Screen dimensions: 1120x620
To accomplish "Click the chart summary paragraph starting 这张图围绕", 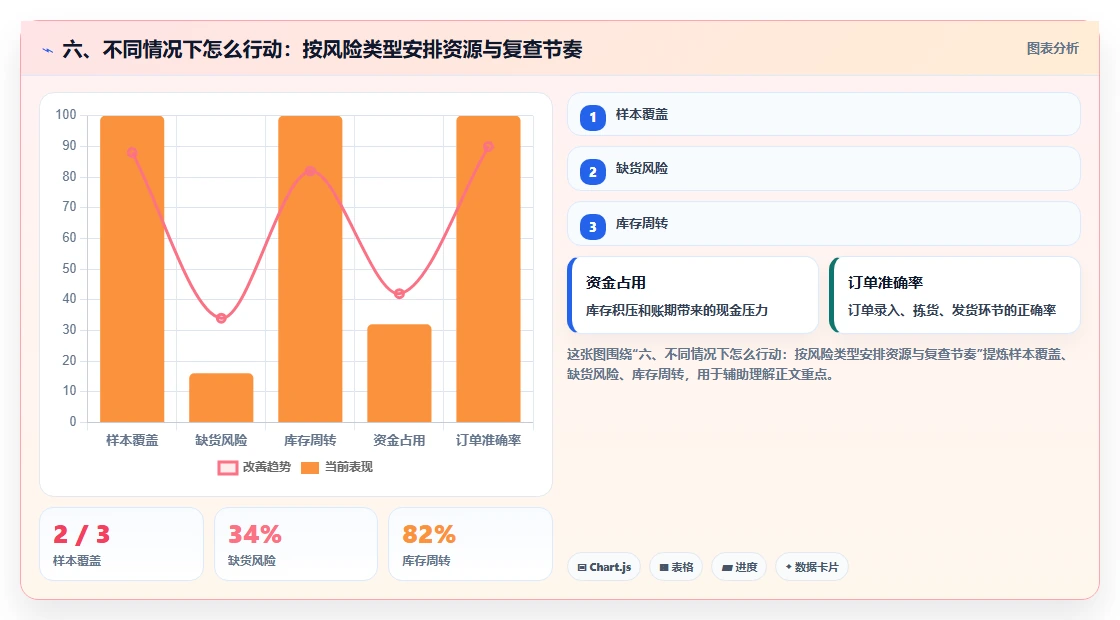I will point(819,364).
